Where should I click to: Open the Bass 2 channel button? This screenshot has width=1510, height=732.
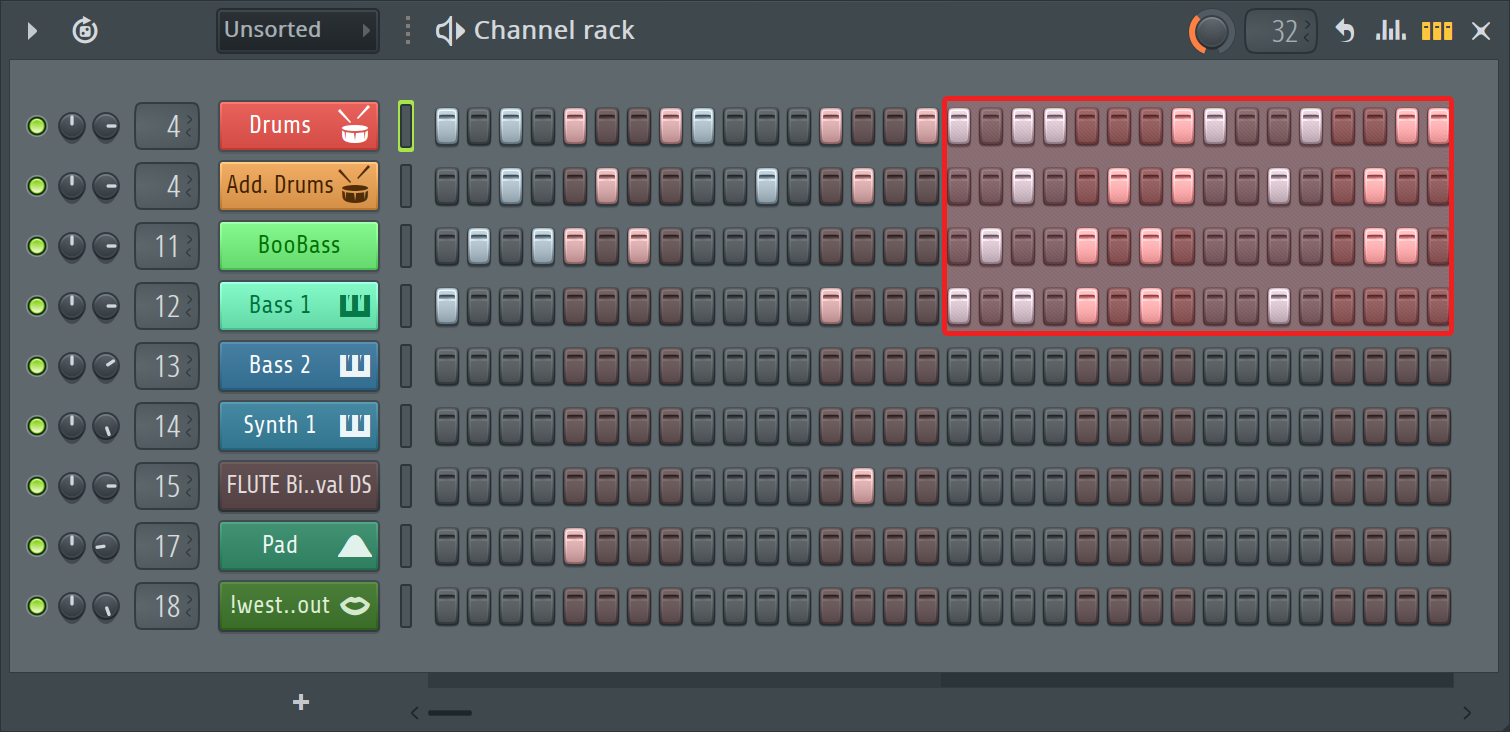click(299, 366)
